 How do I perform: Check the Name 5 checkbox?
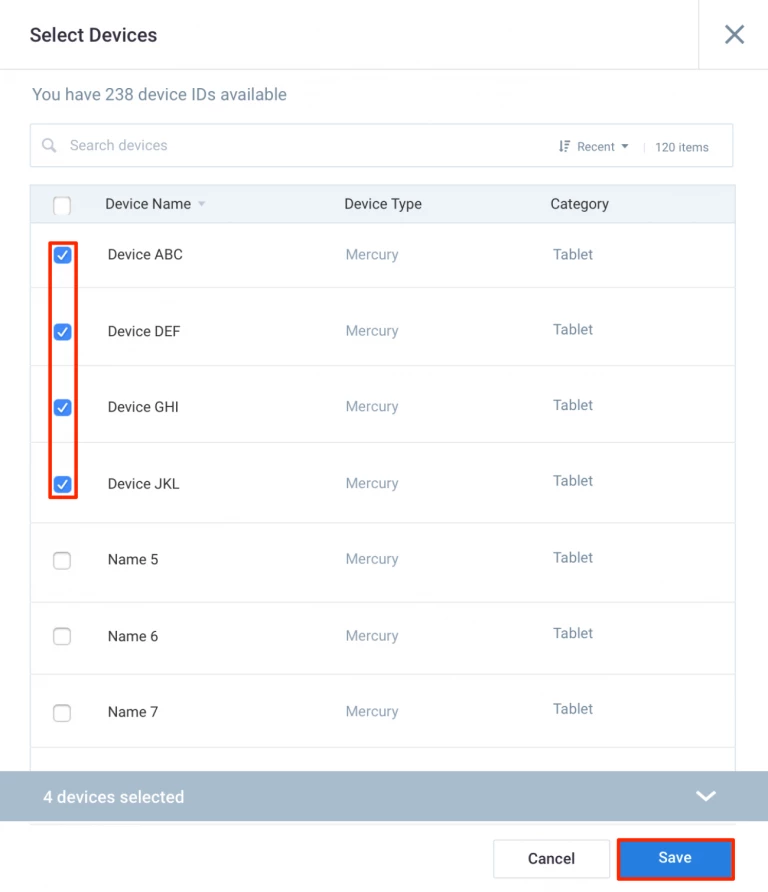(62, 560)
